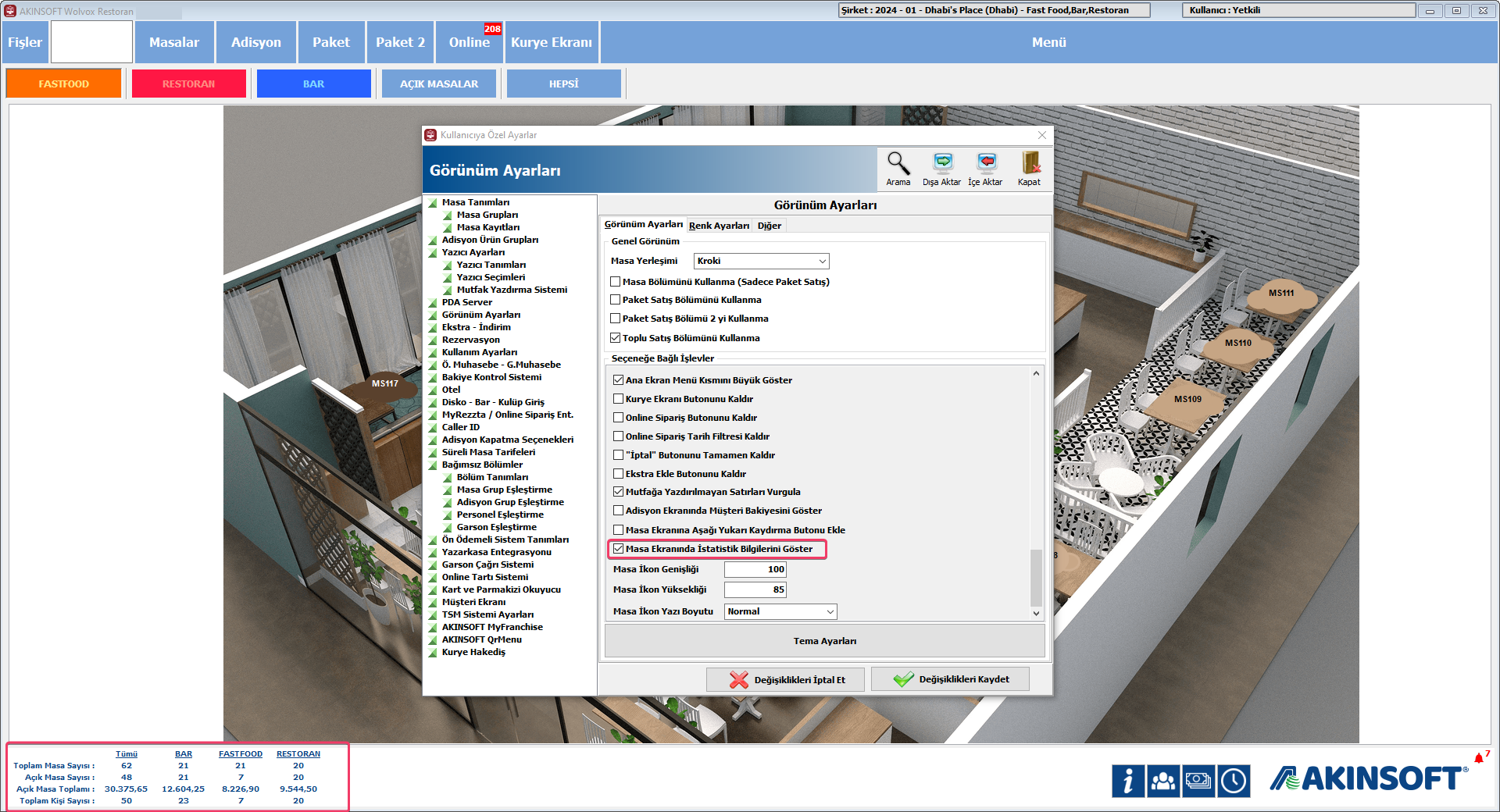The width and height of the screenshot is (1500, 812).
Task: Click the Tema Ayarları button
Action: point(824,641)
